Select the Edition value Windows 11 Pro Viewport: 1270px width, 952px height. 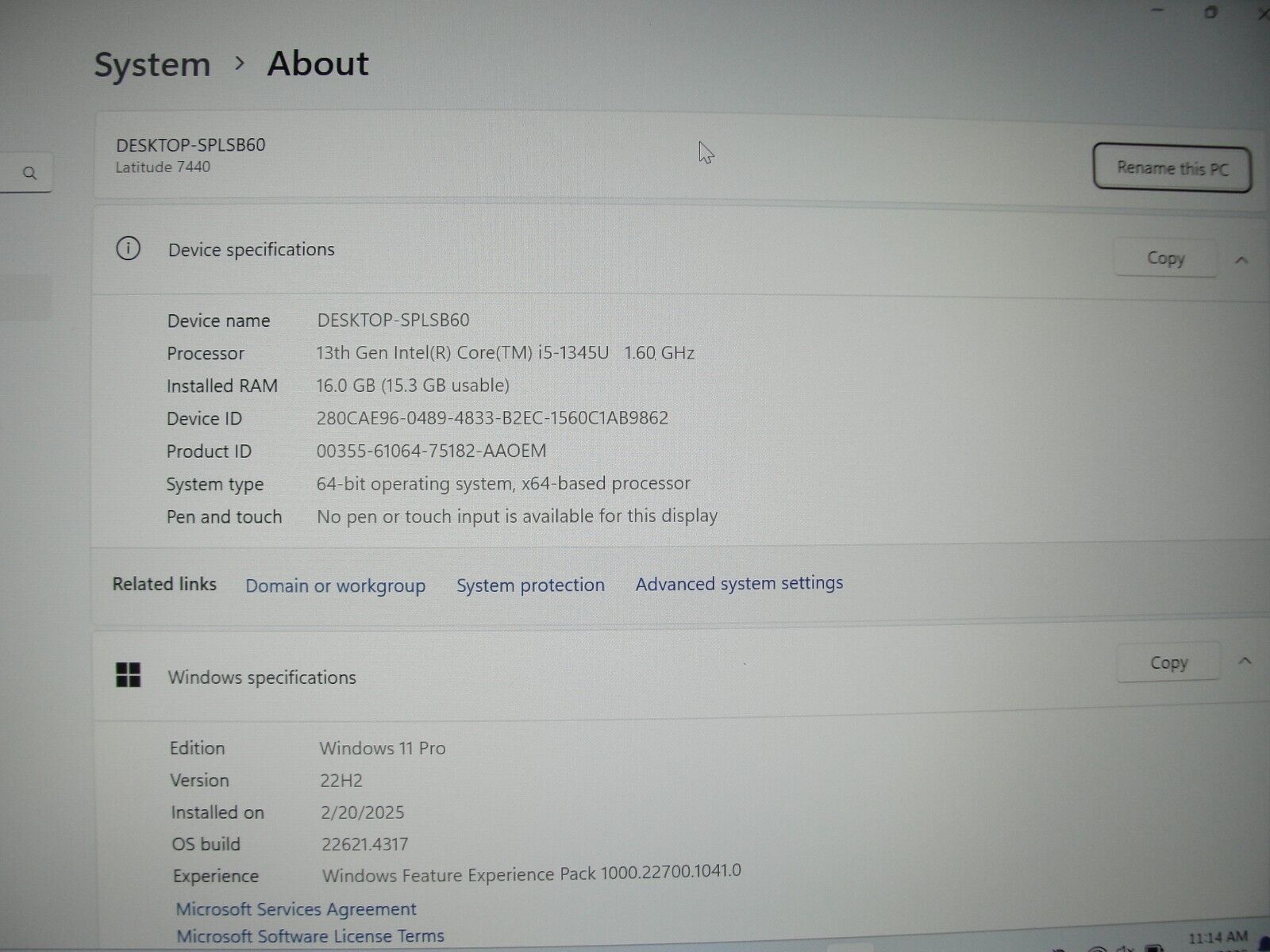coord(383,747)
